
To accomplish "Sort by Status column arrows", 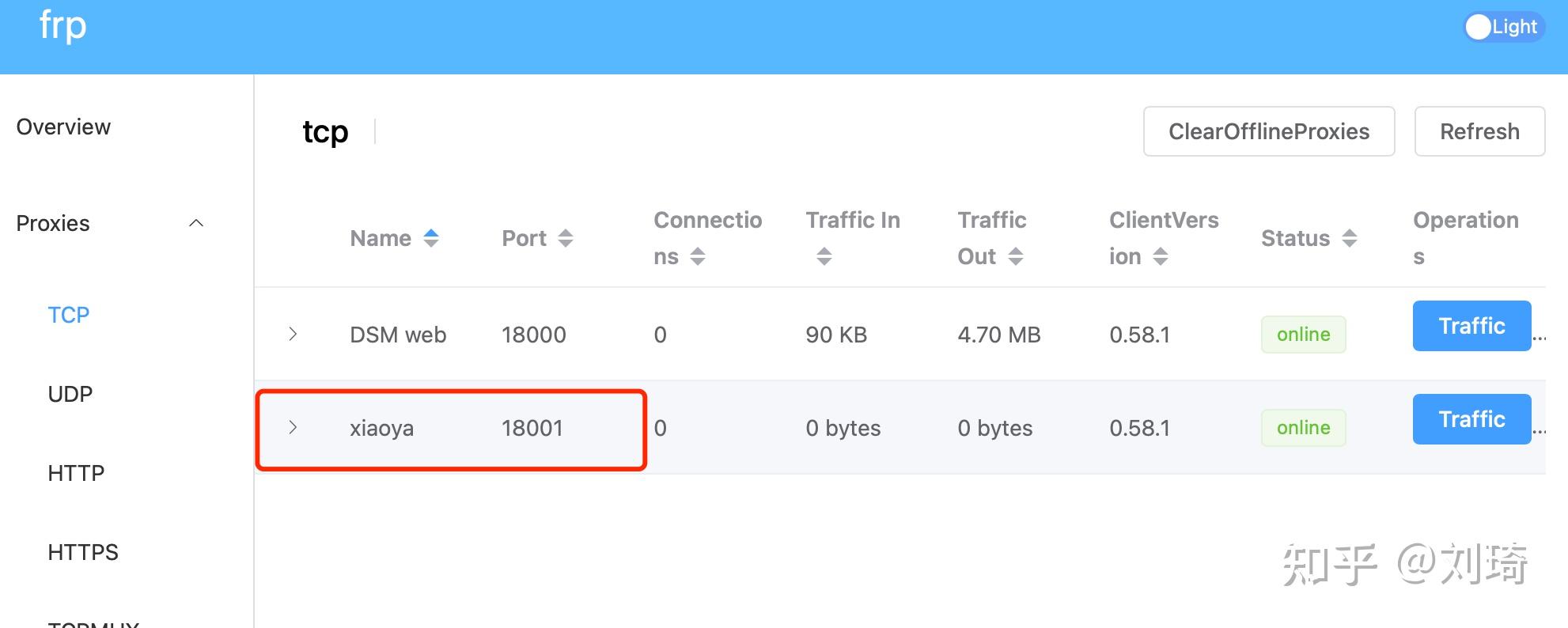I will (1350, 238).
